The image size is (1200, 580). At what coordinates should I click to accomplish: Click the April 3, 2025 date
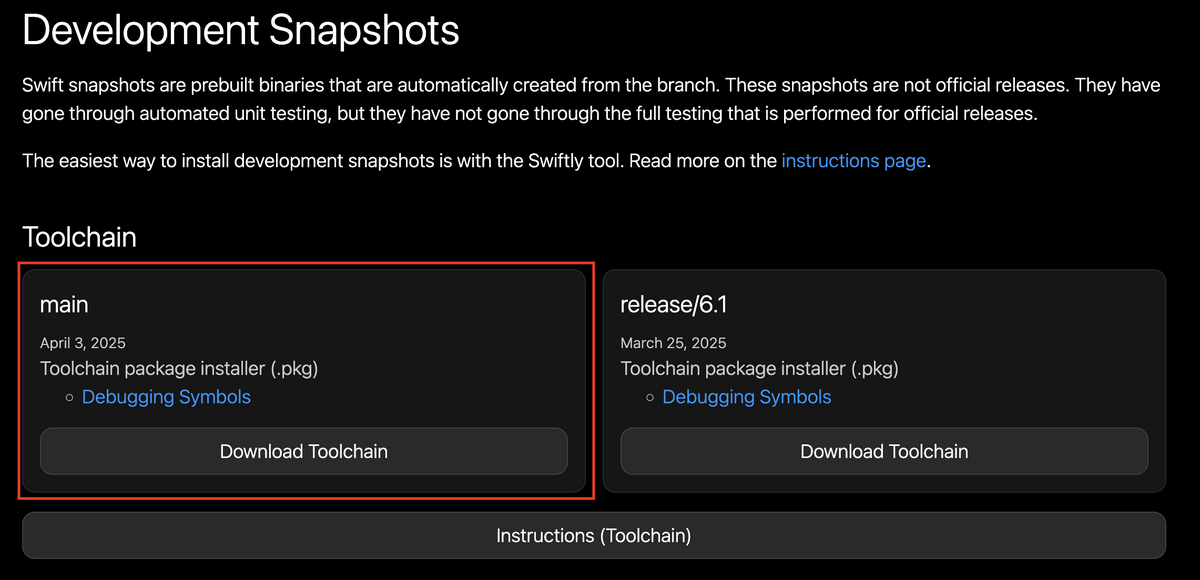pos(83,343)
